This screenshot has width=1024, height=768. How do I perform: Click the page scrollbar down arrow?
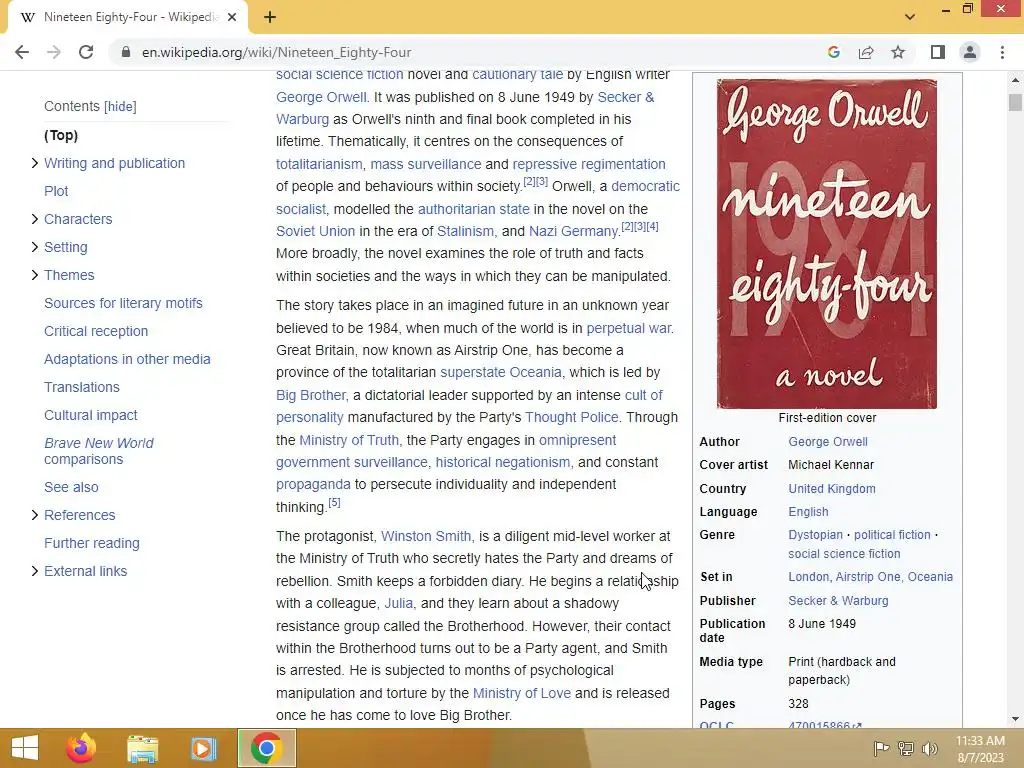point(1015,720)
